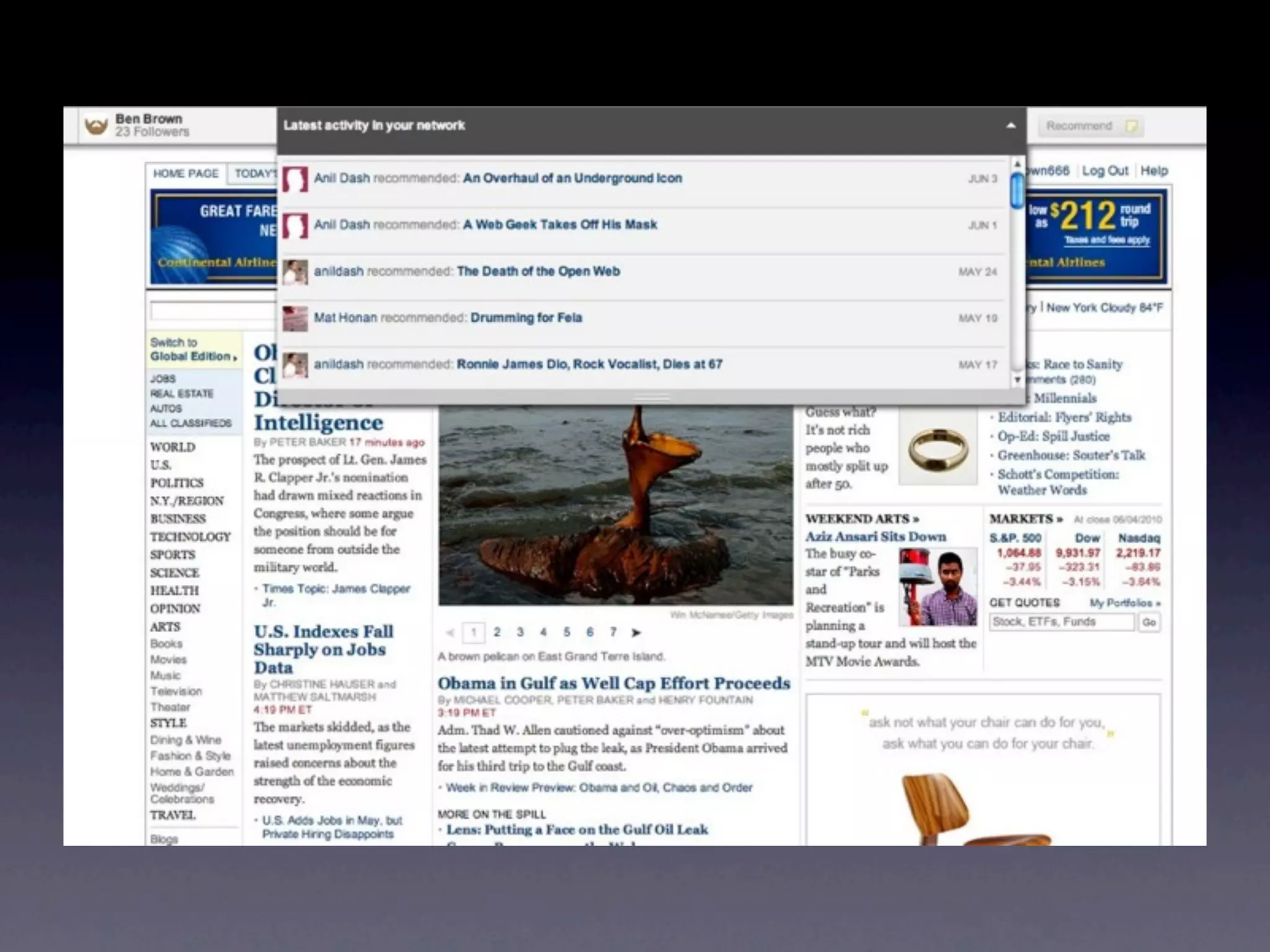This screenshot has height=952, width=1270.
Task: Open 'Drumming for Fela' recommended article
Action: click(x=526, y=318)
